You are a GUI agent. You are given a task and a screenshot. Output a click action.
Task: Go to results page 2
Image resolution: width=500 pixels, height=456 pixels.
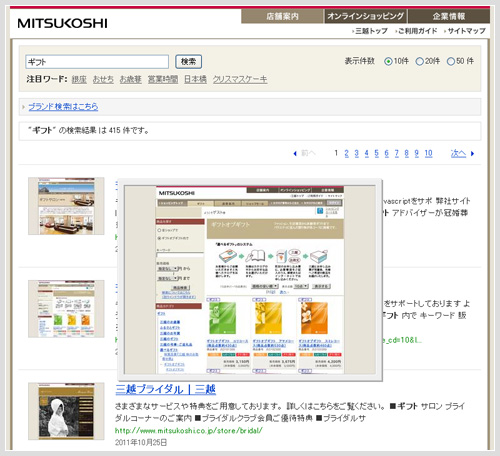tap(346, 153)
